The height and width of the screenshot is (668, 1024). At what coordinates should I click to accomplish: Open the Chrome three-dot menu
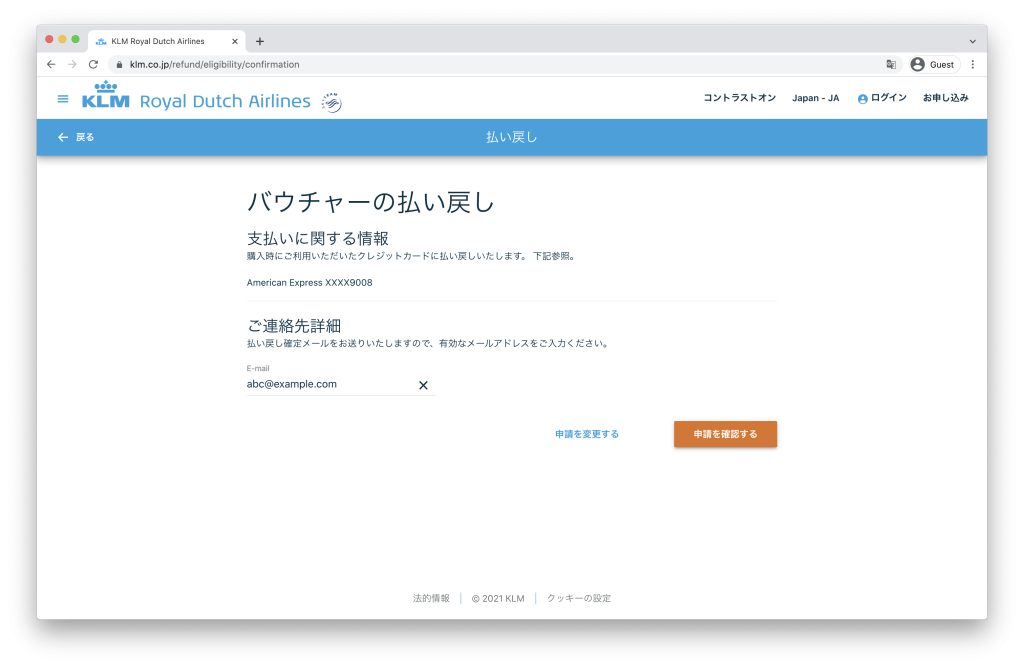click(972, 64)
